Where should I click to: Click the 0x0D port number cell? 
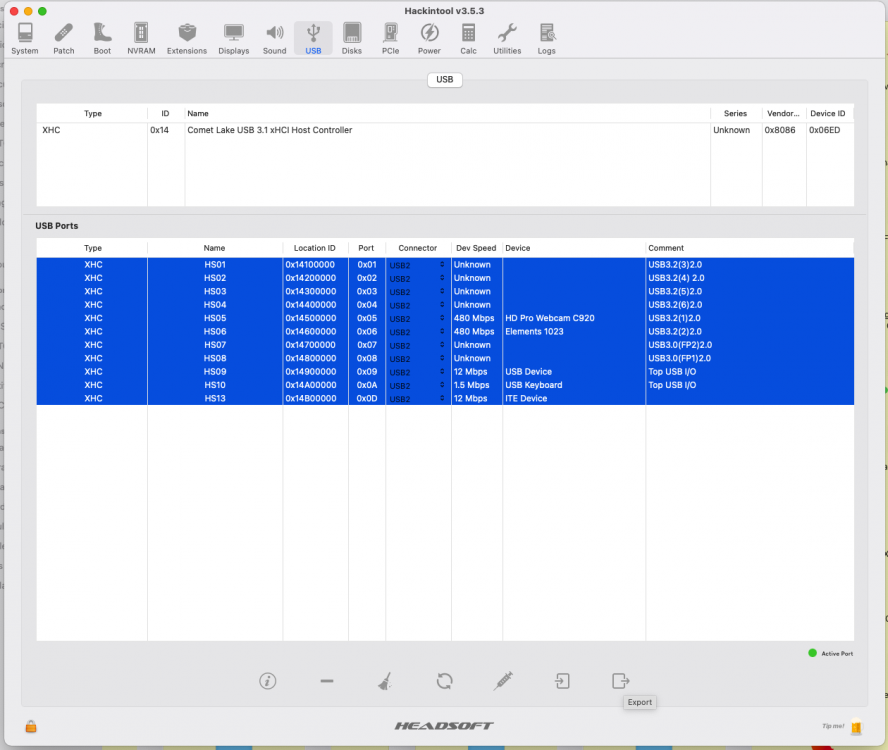click(367, 399)
